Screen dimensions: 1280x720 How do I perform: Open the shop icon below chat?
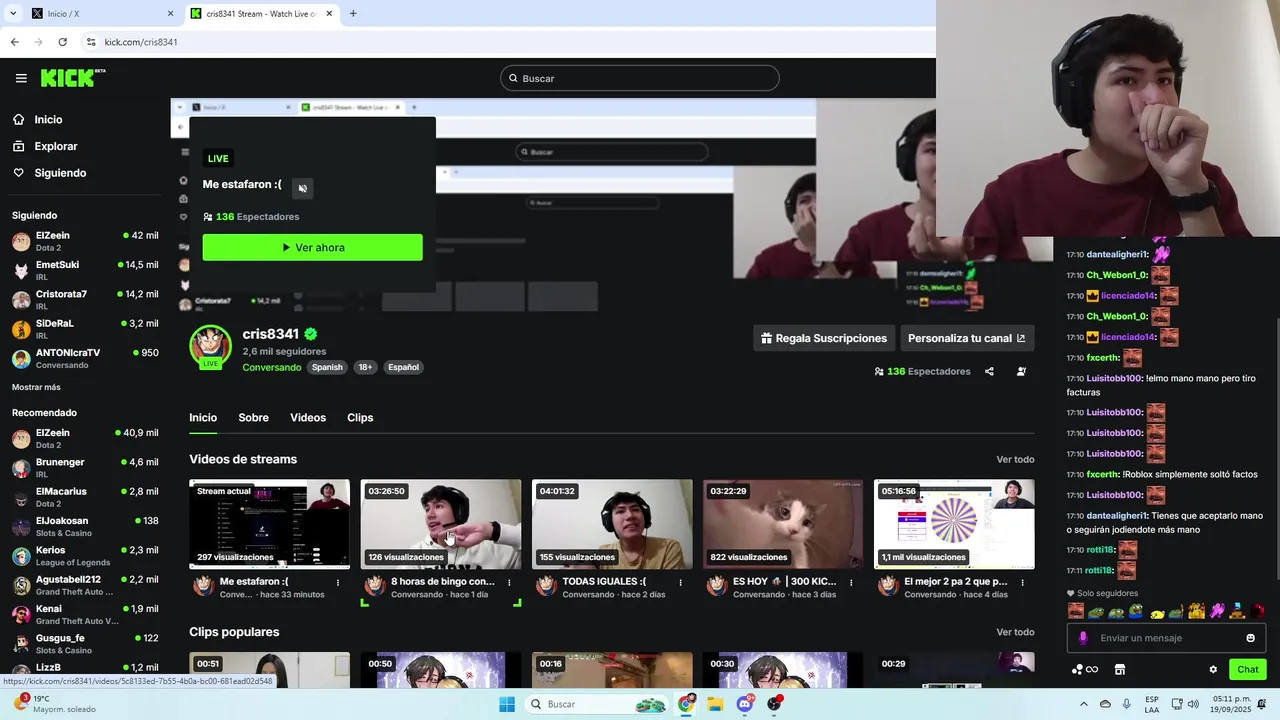(x=1120, y=669)
